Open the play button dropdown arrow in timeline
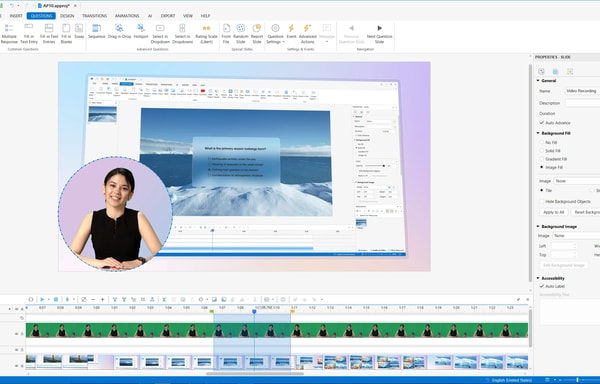 (48, 299)
